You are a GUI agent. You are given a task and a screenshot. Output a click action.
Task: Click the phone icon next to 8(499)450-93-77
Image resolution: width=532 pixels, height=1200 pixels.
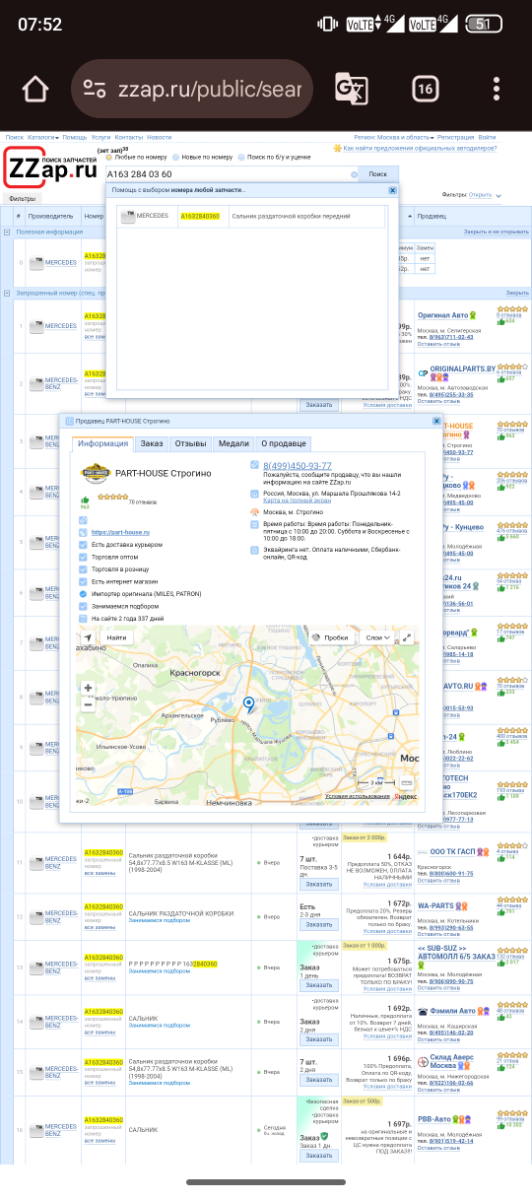(255, 466)
